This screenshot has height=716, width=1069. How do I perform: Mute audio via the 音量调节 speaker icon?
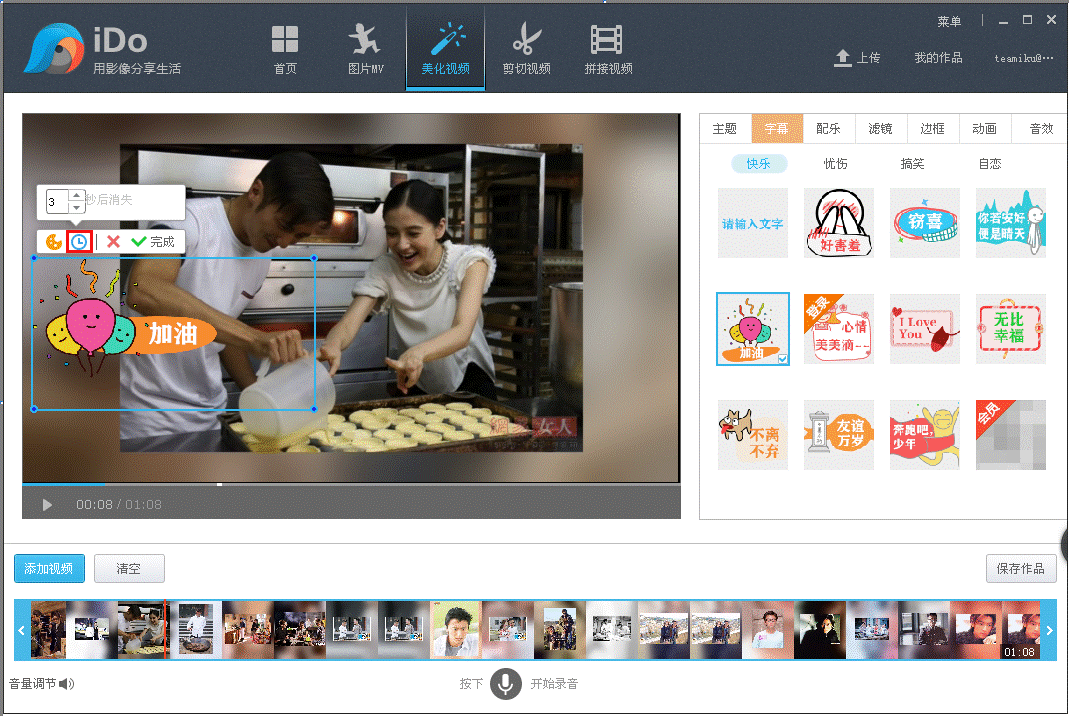pos(67,684)
